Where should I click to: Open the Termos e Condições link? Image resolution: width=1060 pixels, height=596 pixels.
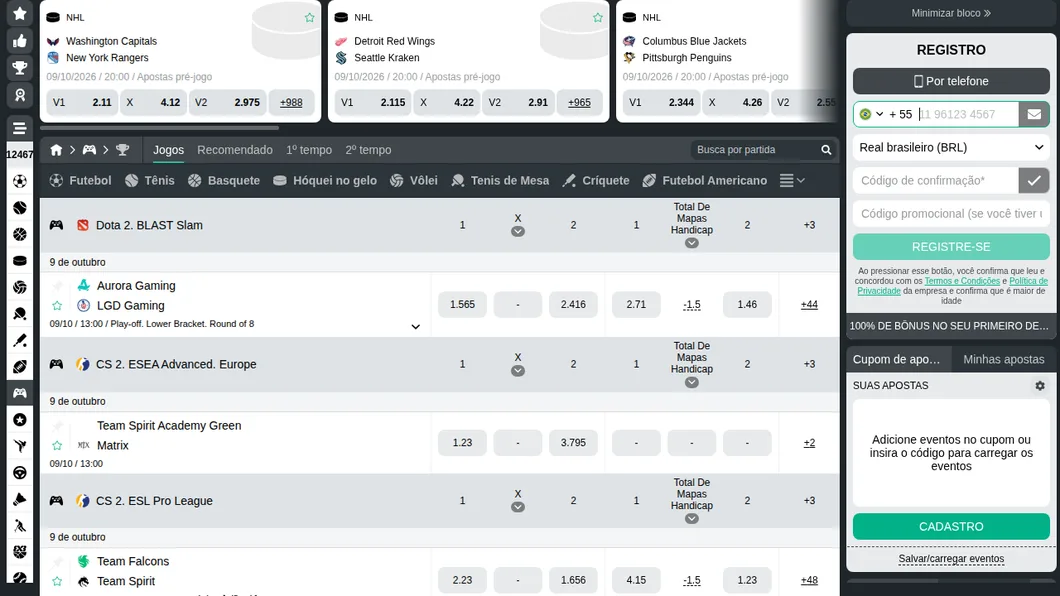962,281
